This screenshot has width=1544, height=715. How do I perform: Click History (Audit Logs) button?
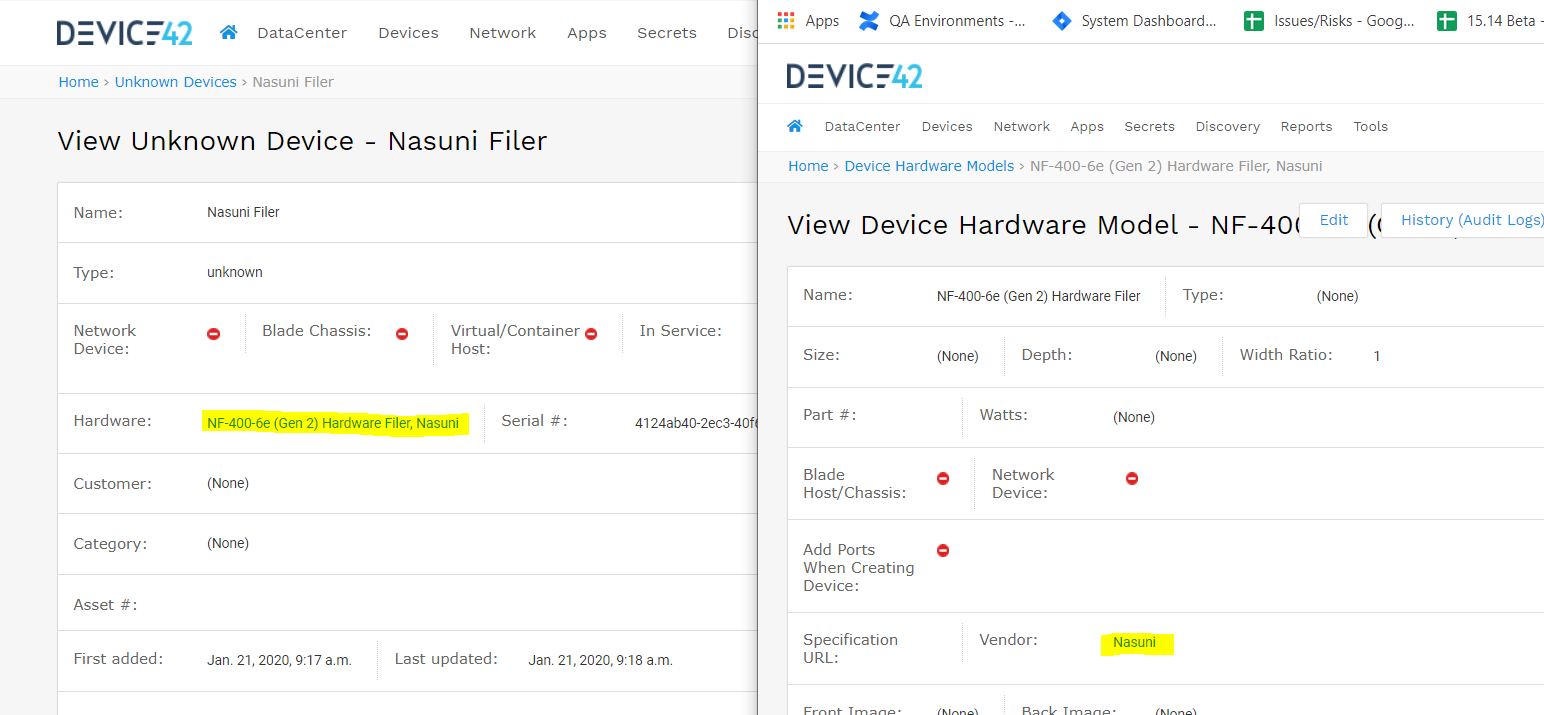(x=1464, y=220)
